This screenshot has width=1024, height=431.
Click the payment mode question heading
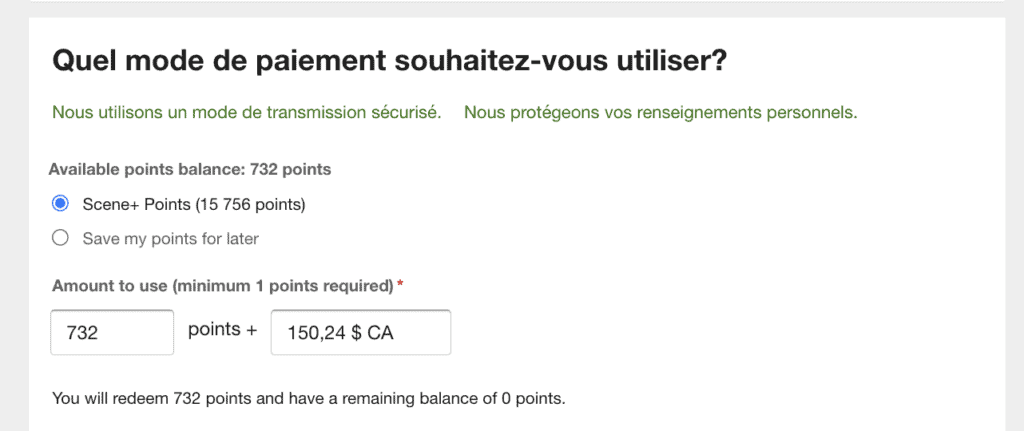point(389,62)
